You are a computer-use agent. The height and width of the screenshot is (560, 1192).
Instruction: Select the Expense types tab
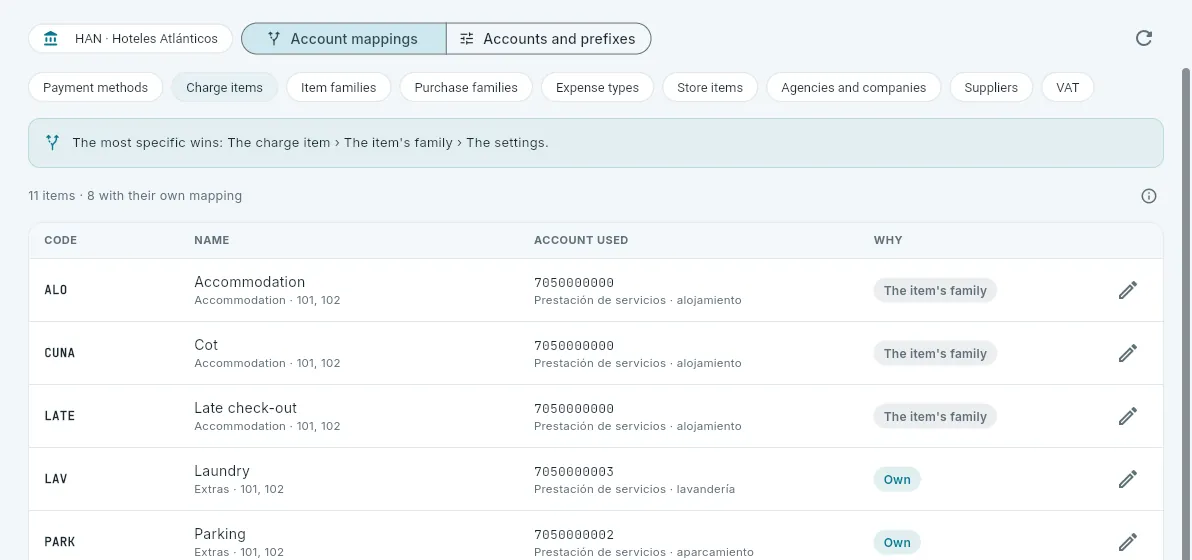[x=598, y=87]
